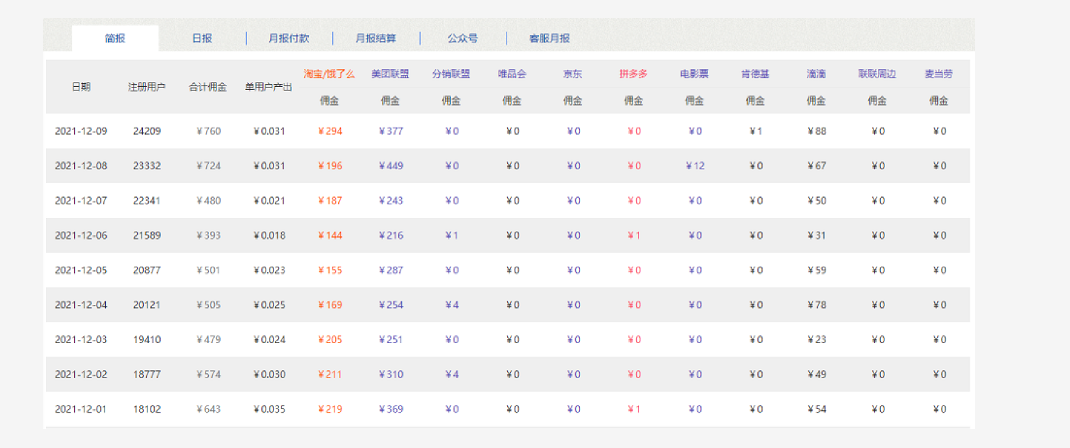Open the 月报付款 tab

[289, 38]
